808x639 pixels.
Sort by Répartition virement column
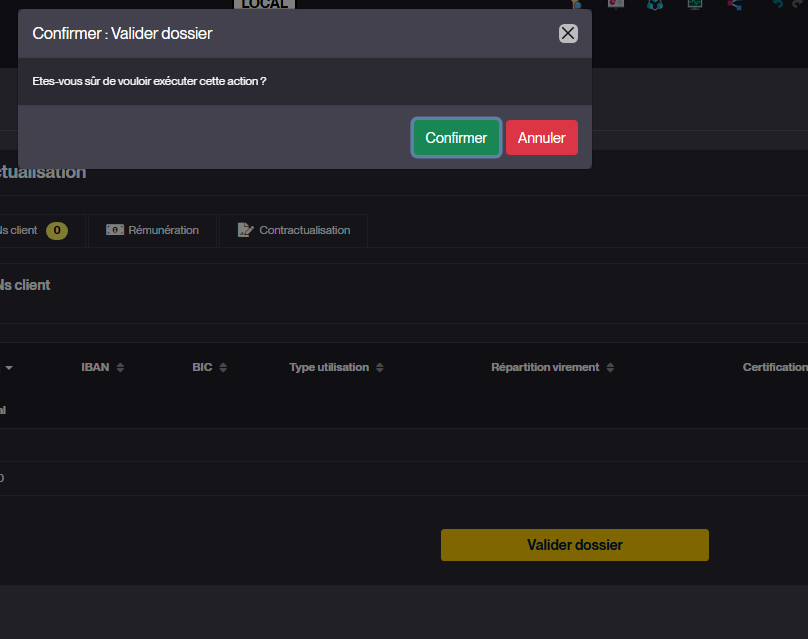pos(552,367)
